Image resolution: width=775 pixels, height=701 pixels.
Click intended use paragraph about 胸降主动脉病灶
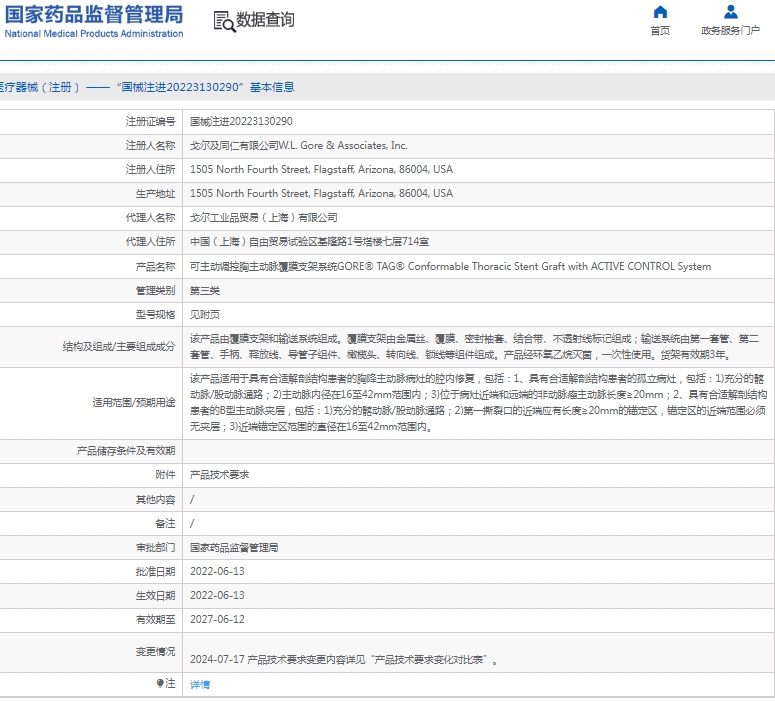478,402
